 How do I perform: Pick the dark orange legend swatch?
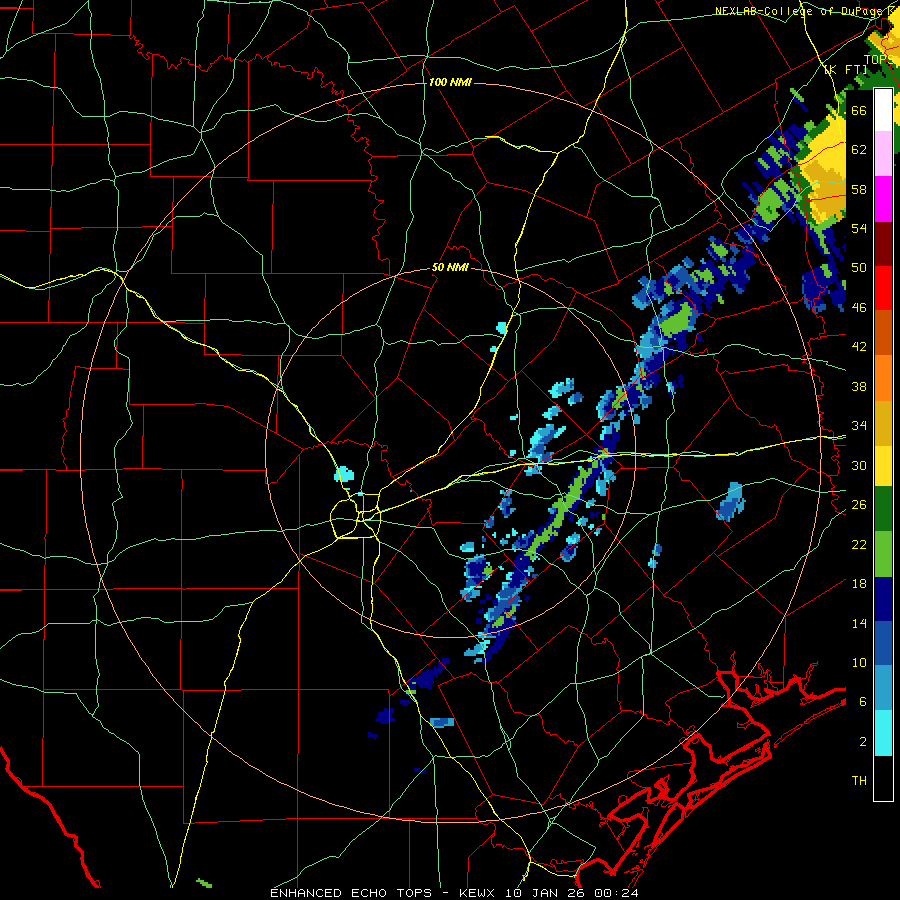[883, 332]
